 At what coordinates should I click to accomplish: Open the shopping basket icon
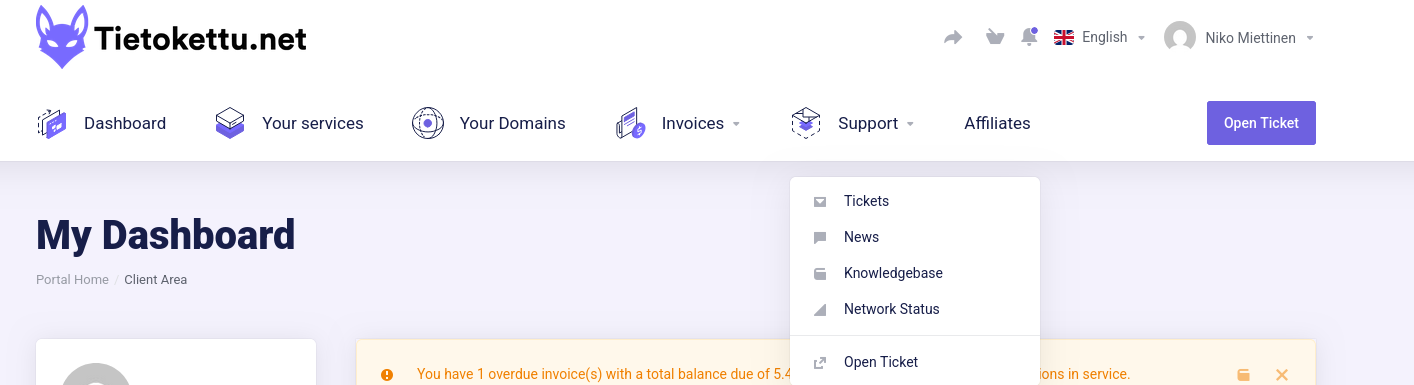pyautogui.click(x=994, y=38)
